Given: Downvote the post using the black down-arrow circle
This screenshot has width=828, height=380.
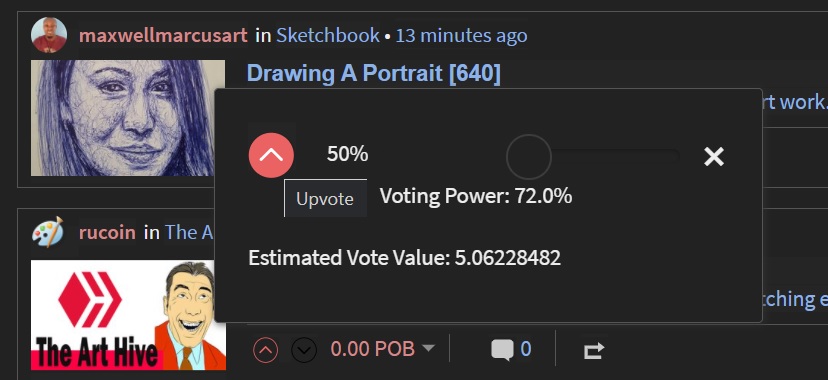Looking at the screenshot, I should point(304,349).
